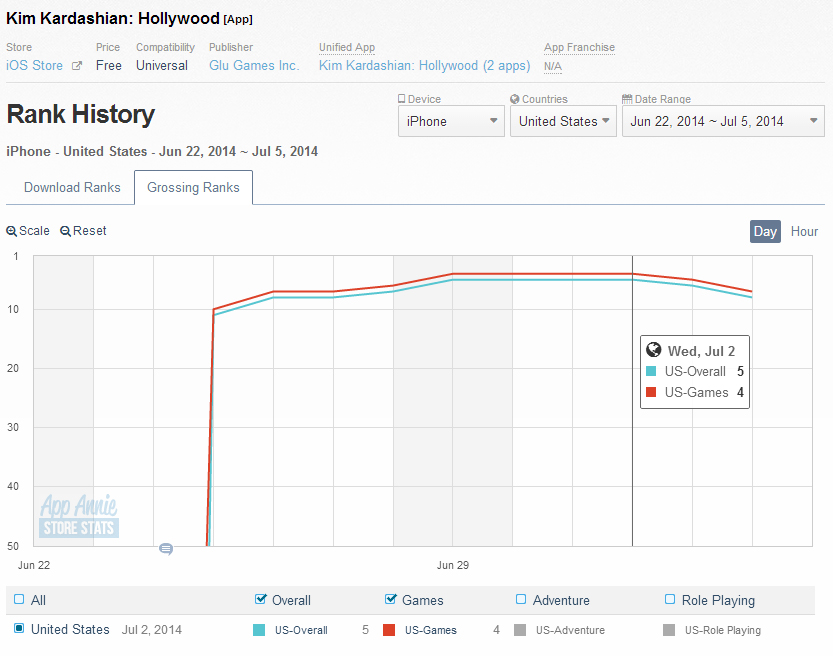Enable the Adventure checkbox
Viewport: 833px width, 656px height.
click(521, 599)
